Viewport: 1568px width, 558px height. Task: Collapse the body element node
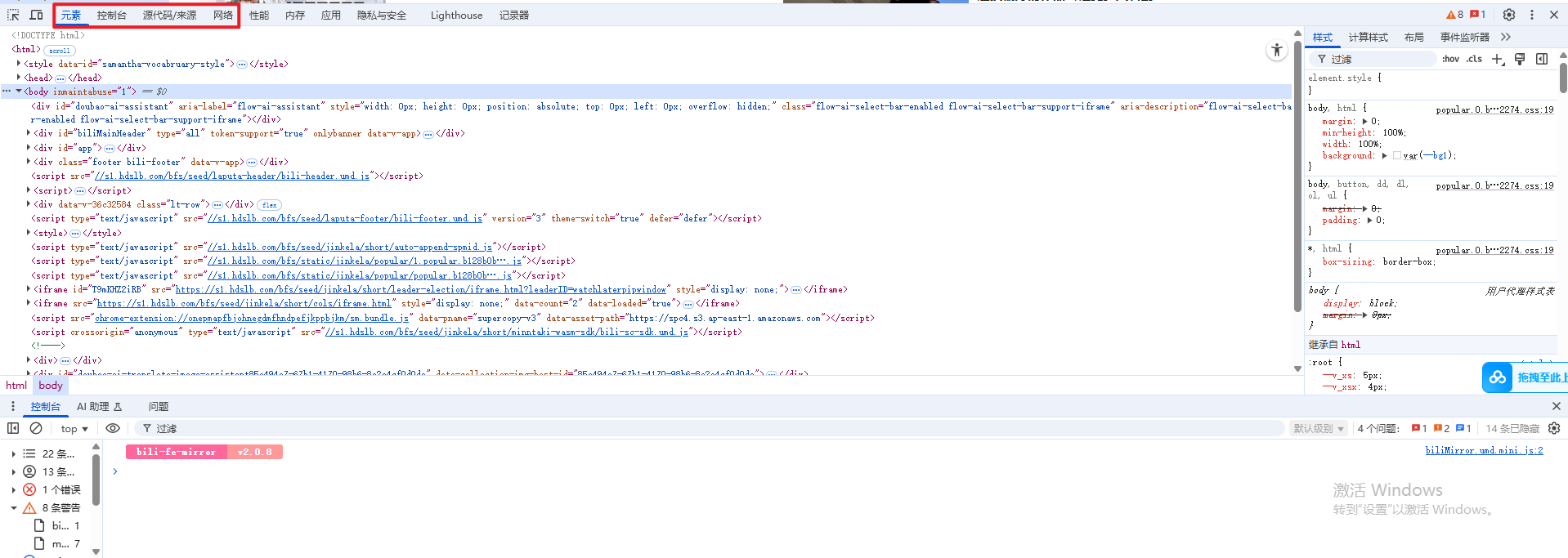tap(19, 92)
